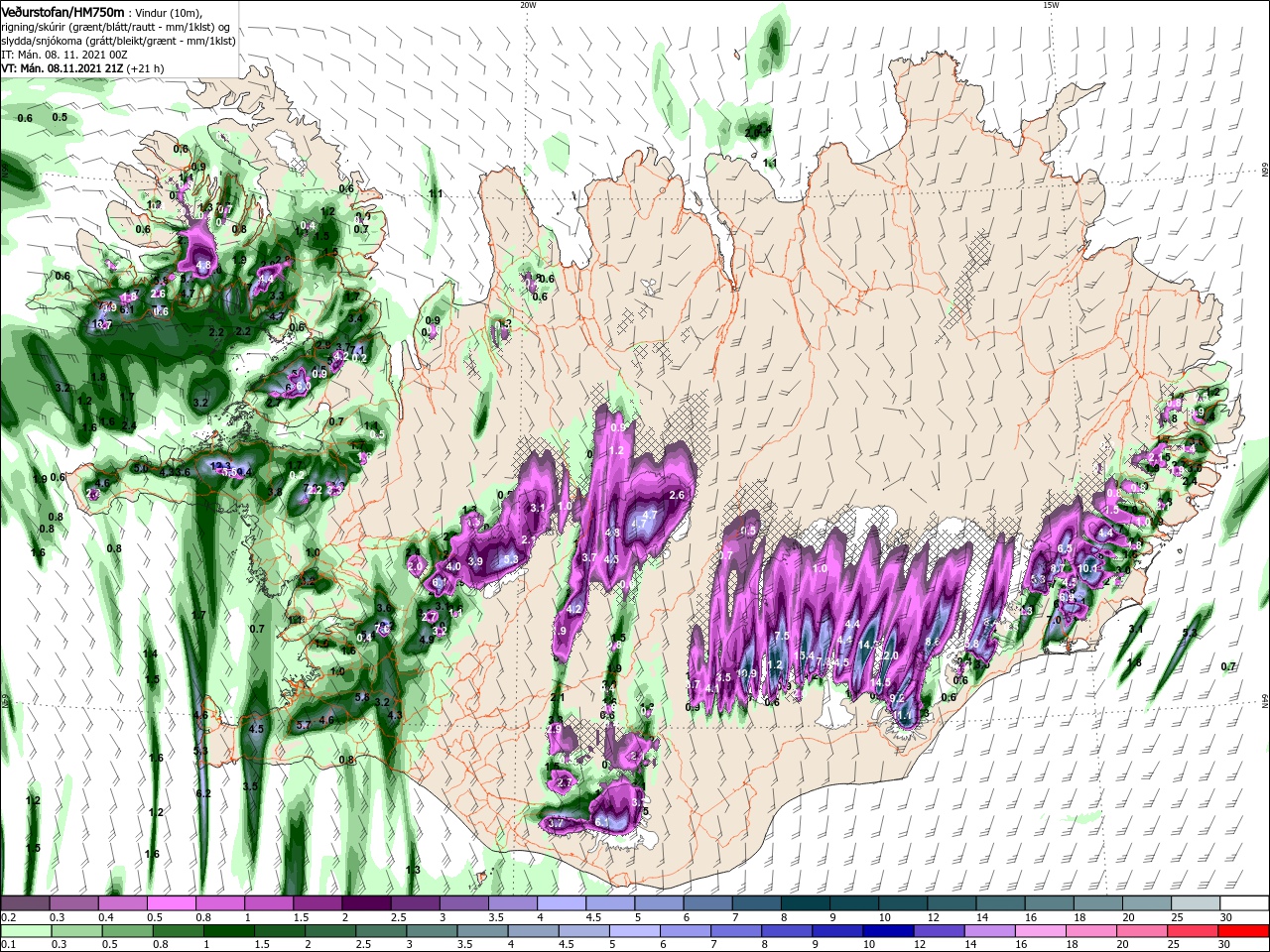Pick the snow legend swatch labeled 7
This screenshot has height=952, width=1270.
pos(756,902)
